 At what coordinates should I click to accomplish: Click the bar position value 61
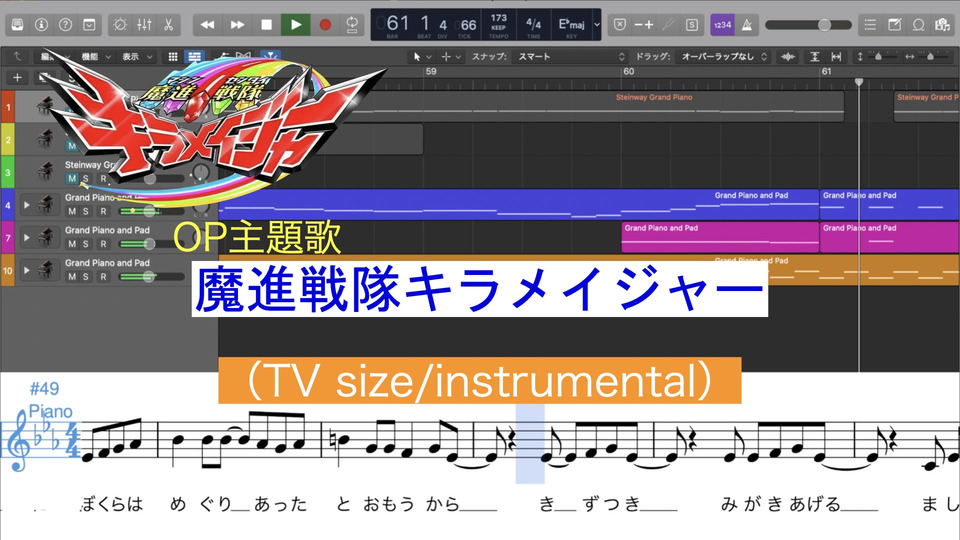tap(398, 23)
